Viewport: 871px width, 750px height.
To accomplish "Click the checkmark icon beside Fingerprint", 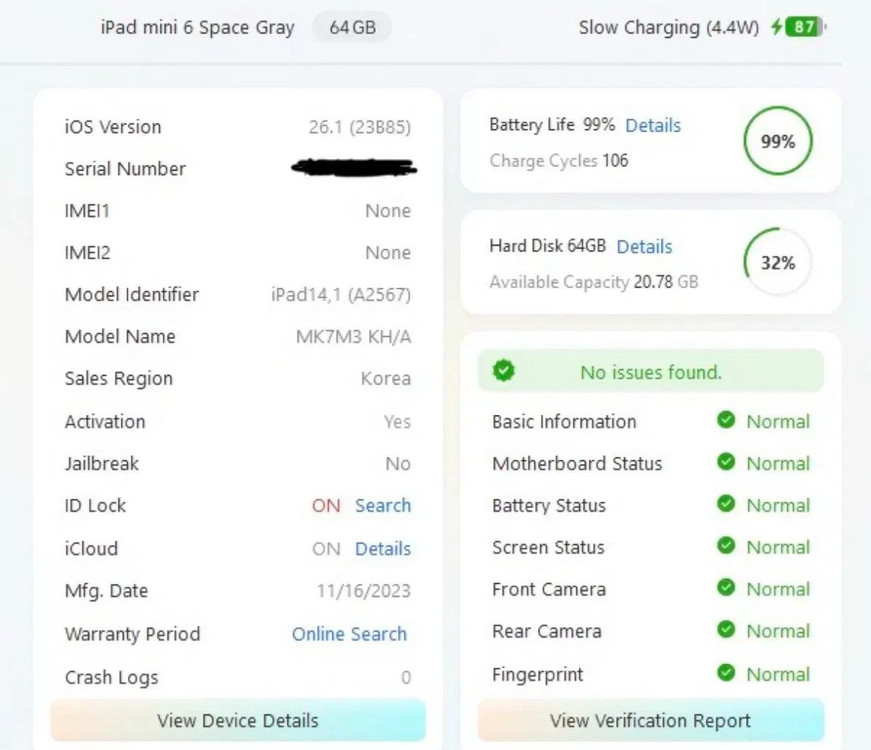I will pos(727,674).
